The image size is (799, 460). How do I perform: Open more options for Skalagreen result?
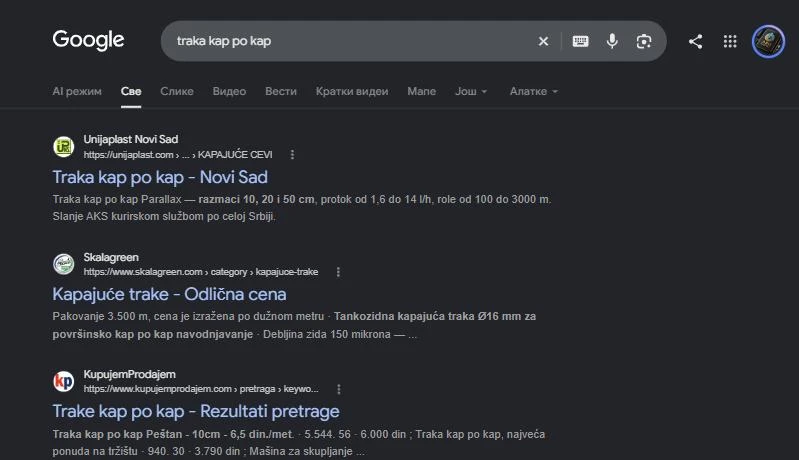click(x=338, y=272)
